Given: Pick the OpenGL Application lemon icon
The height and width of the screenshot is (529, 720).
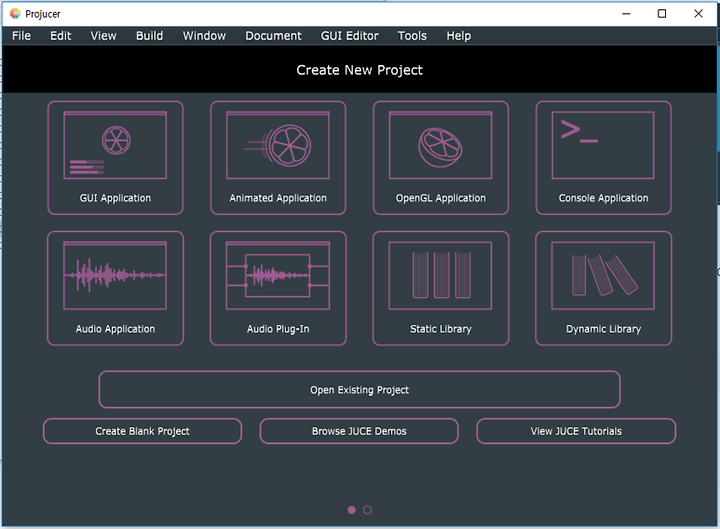Looking at the screenshot, I should coord(440,145).
